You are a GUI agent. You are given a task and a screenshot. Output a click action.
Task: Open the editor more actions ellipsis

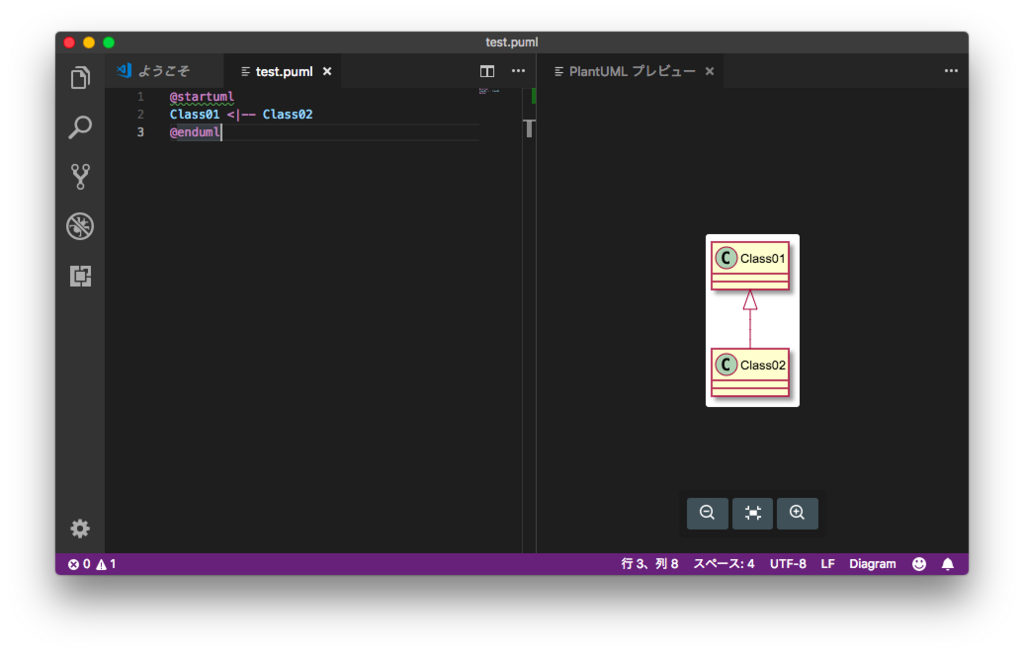(519, 71)
